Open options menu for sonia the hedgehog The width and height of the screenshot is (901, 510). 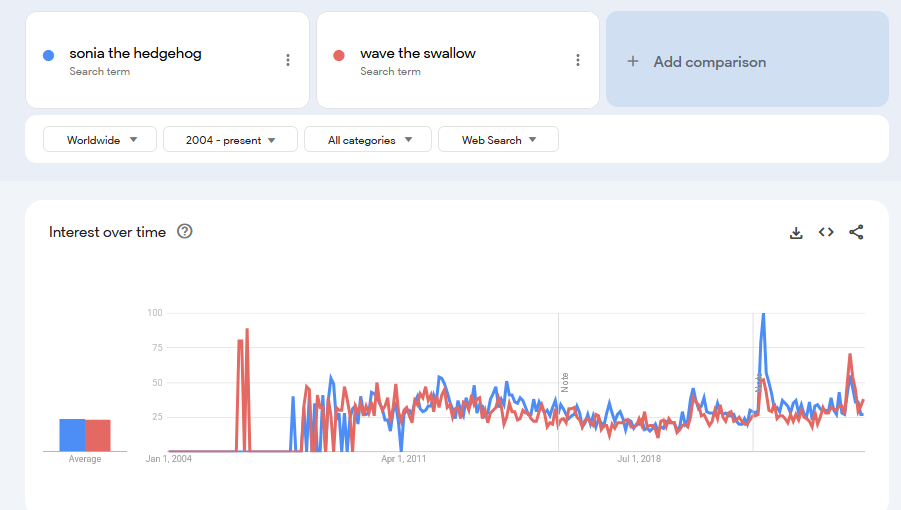(288, 60)
